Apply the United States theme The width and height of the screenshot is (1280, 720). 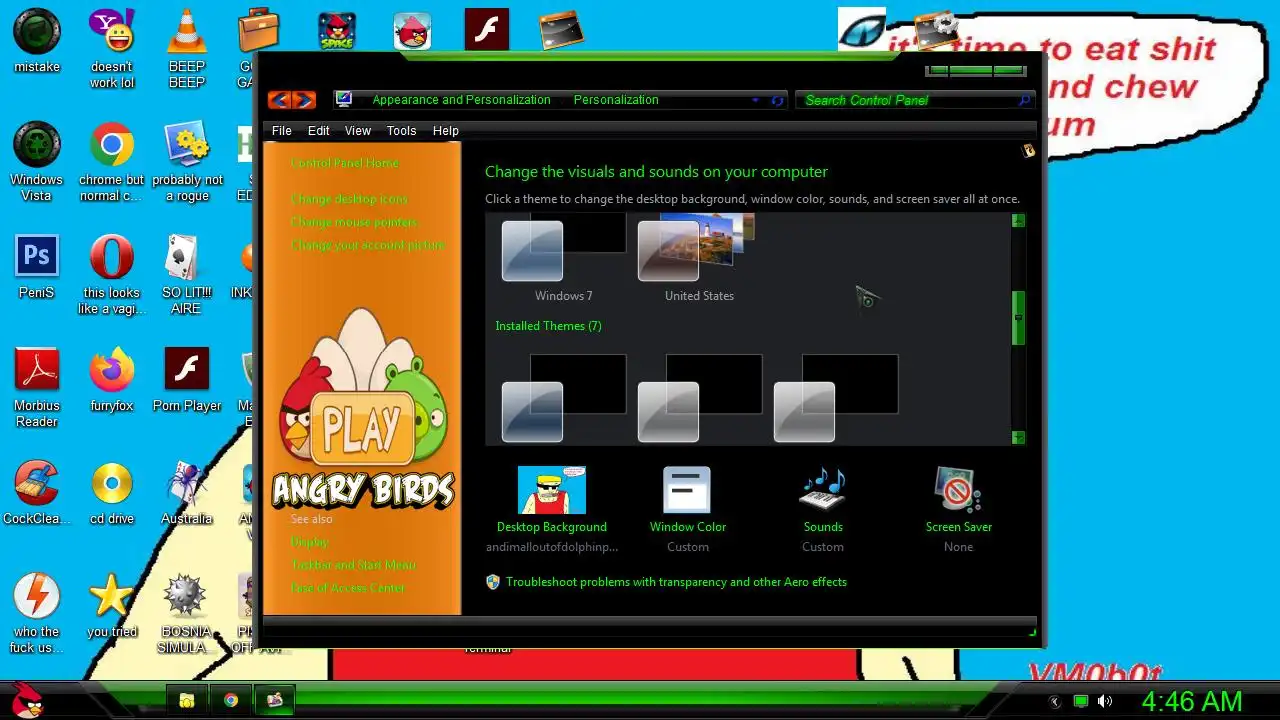(699, 259)
